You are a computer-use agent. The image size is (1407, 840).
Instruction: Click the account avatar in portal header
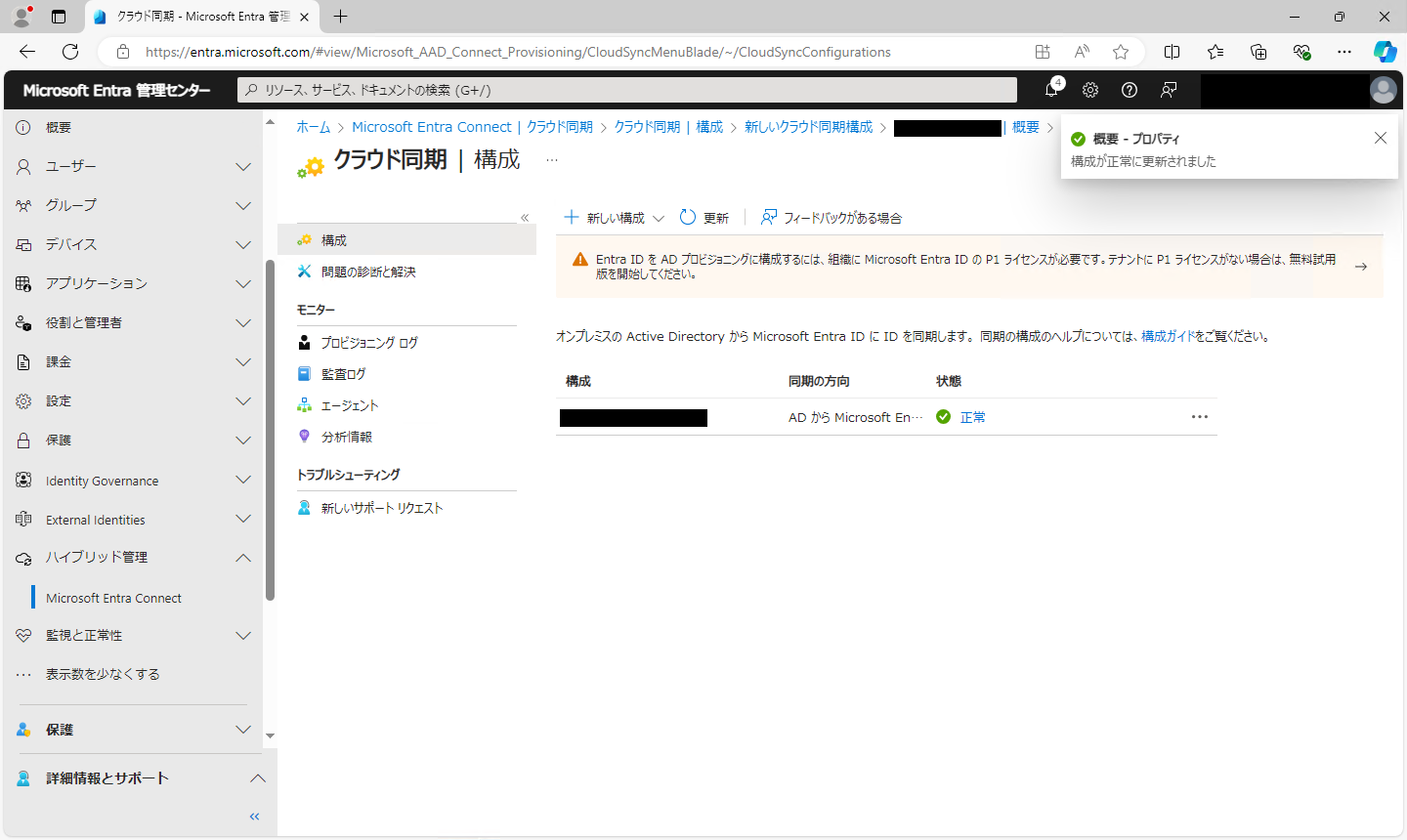pyautogui.click(x=1384, y=90)
